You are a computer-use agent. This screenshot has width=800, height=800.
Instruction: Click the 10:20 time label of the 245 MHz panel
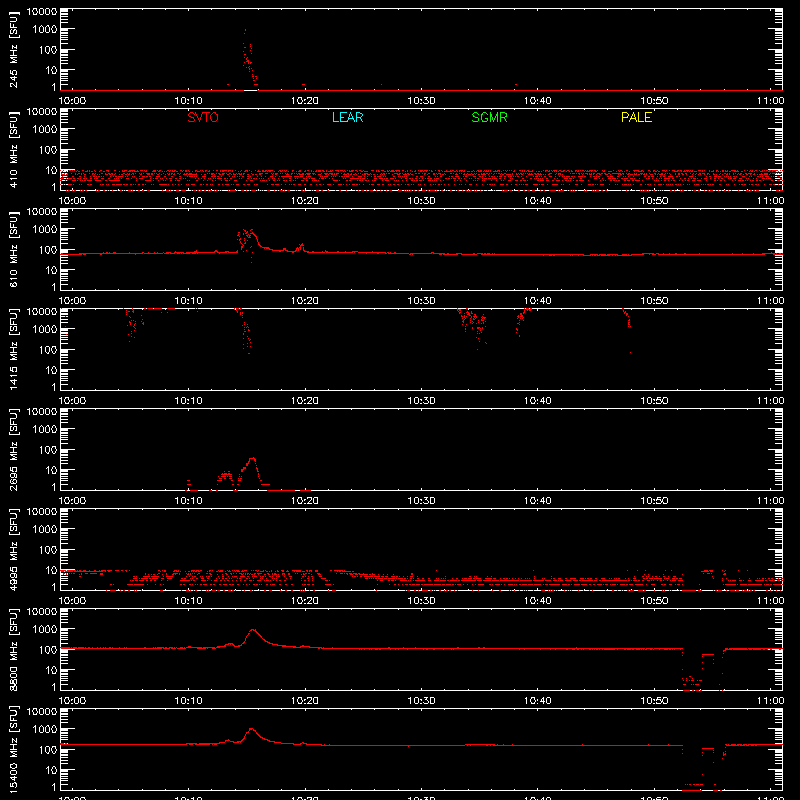(305, 101)
